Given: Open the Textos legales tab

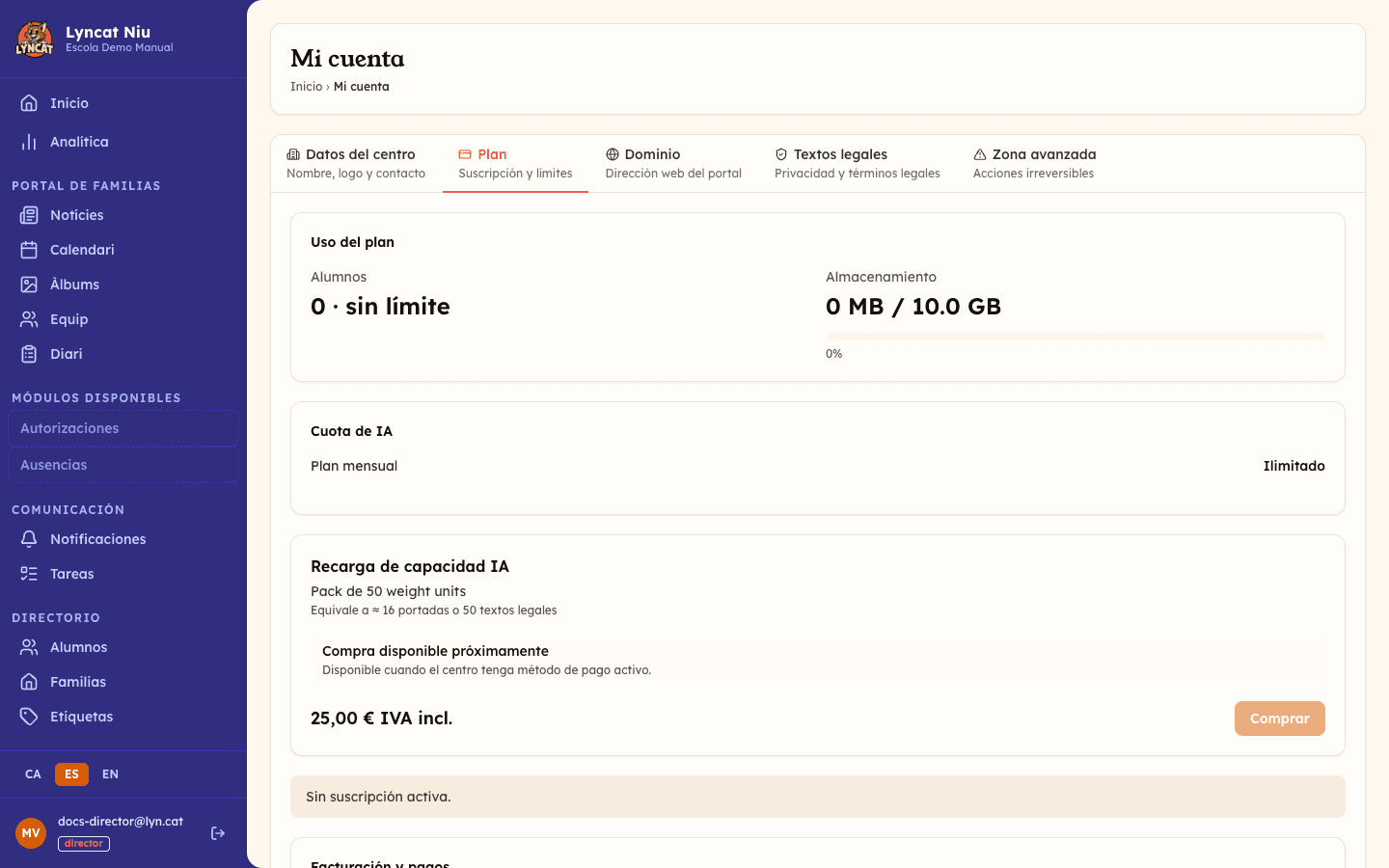Looking at the screenshot, I should pos(857,163).
